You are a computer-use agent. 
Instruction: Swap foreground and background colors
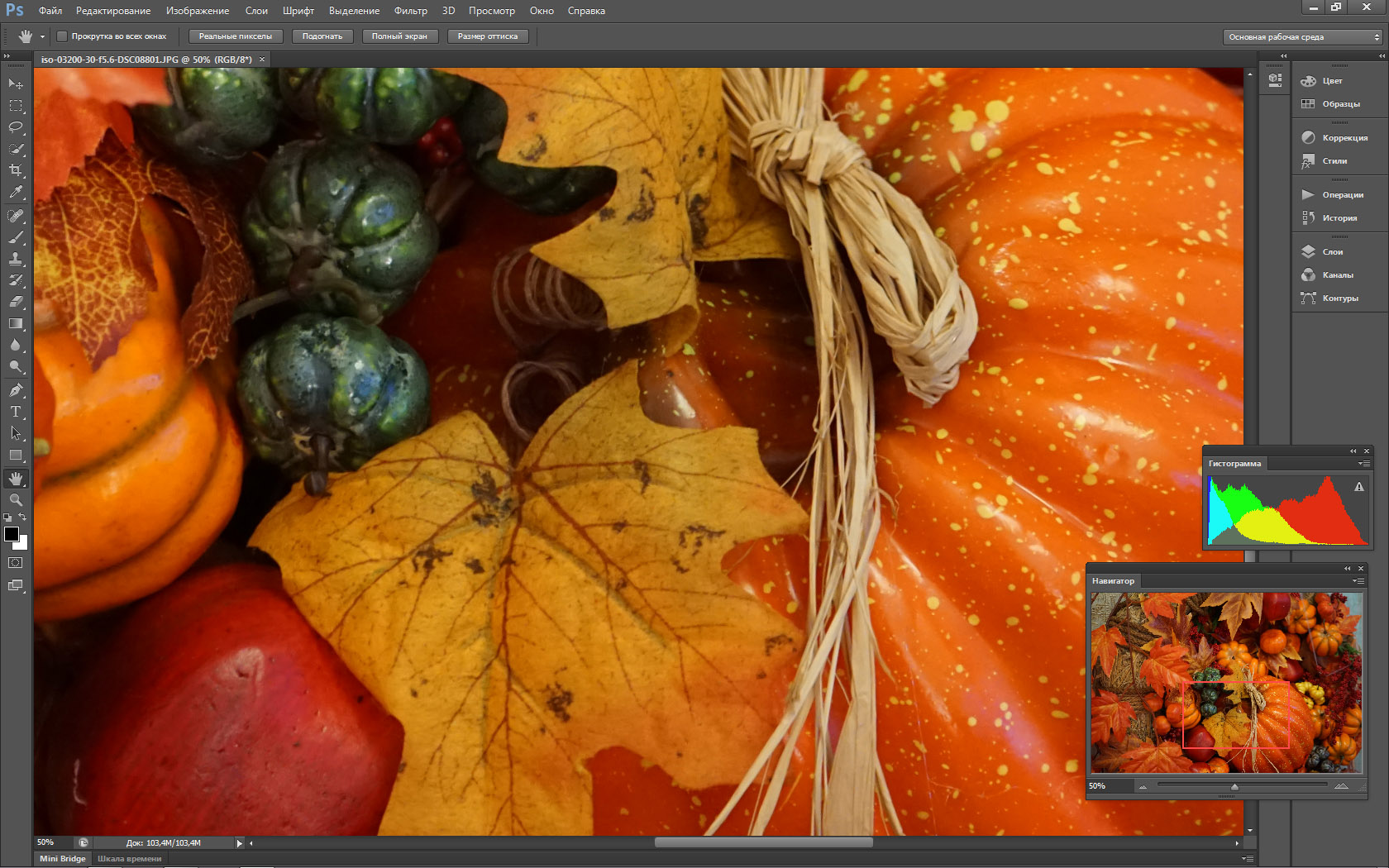(x=22, y=517)
